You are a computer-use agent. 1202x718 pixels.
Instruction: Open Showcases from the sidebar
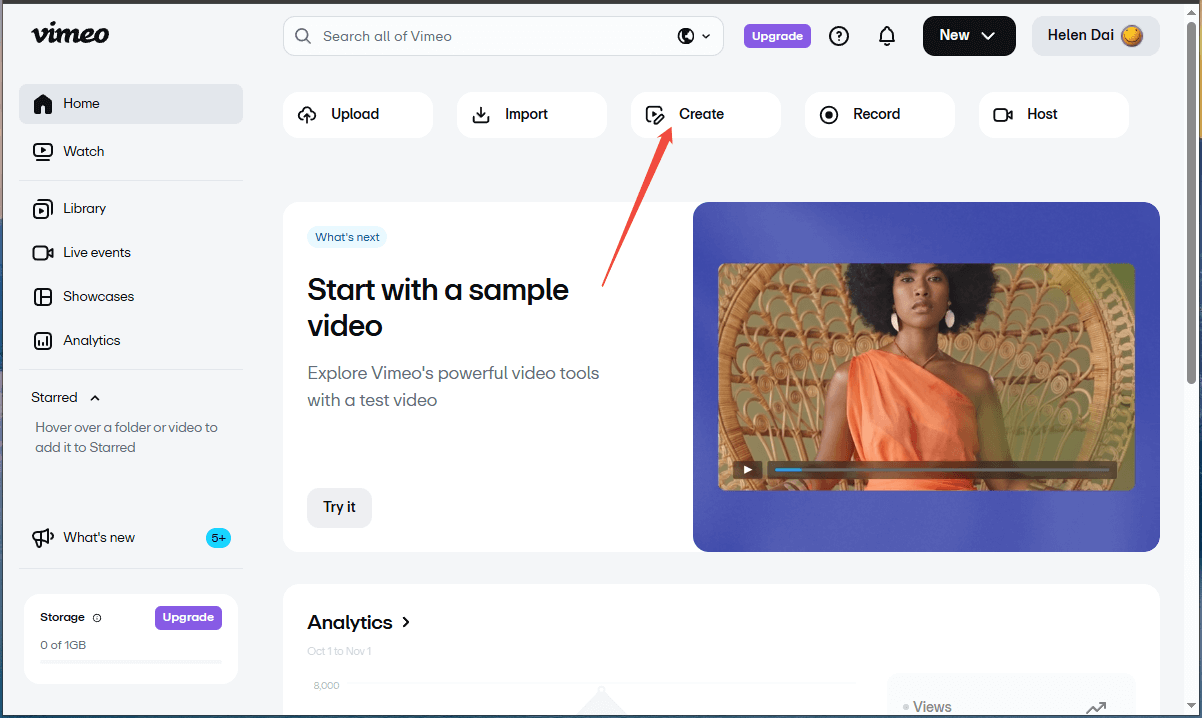95,296
